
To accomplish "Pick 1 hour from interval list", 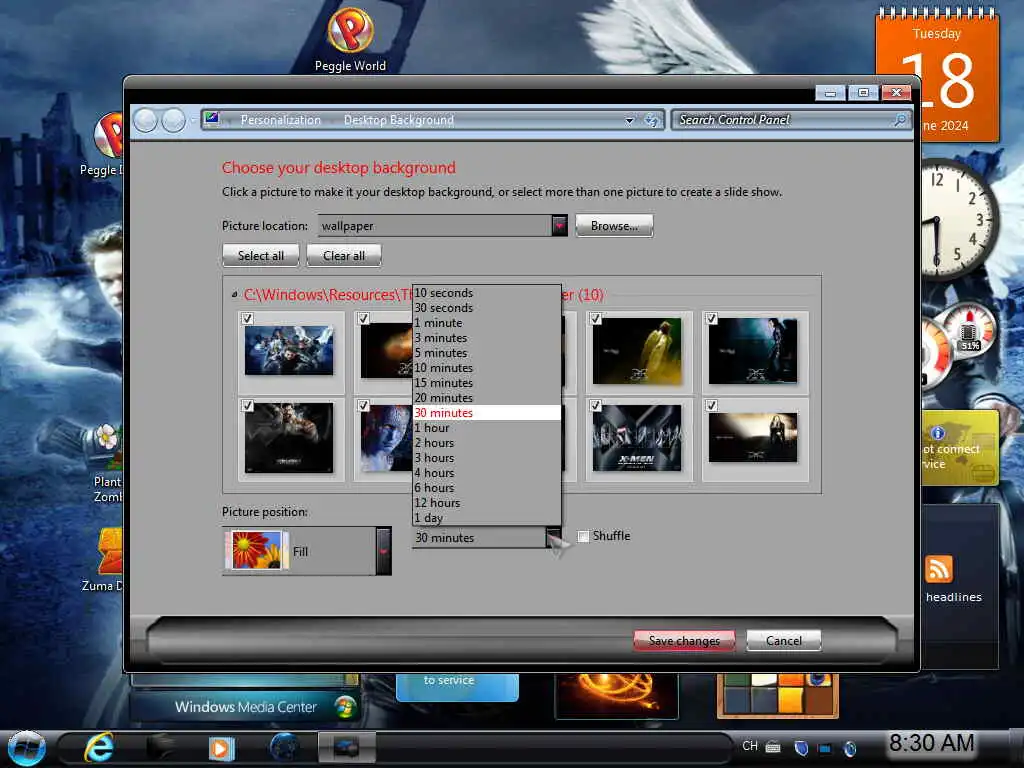I will point(487,428).
